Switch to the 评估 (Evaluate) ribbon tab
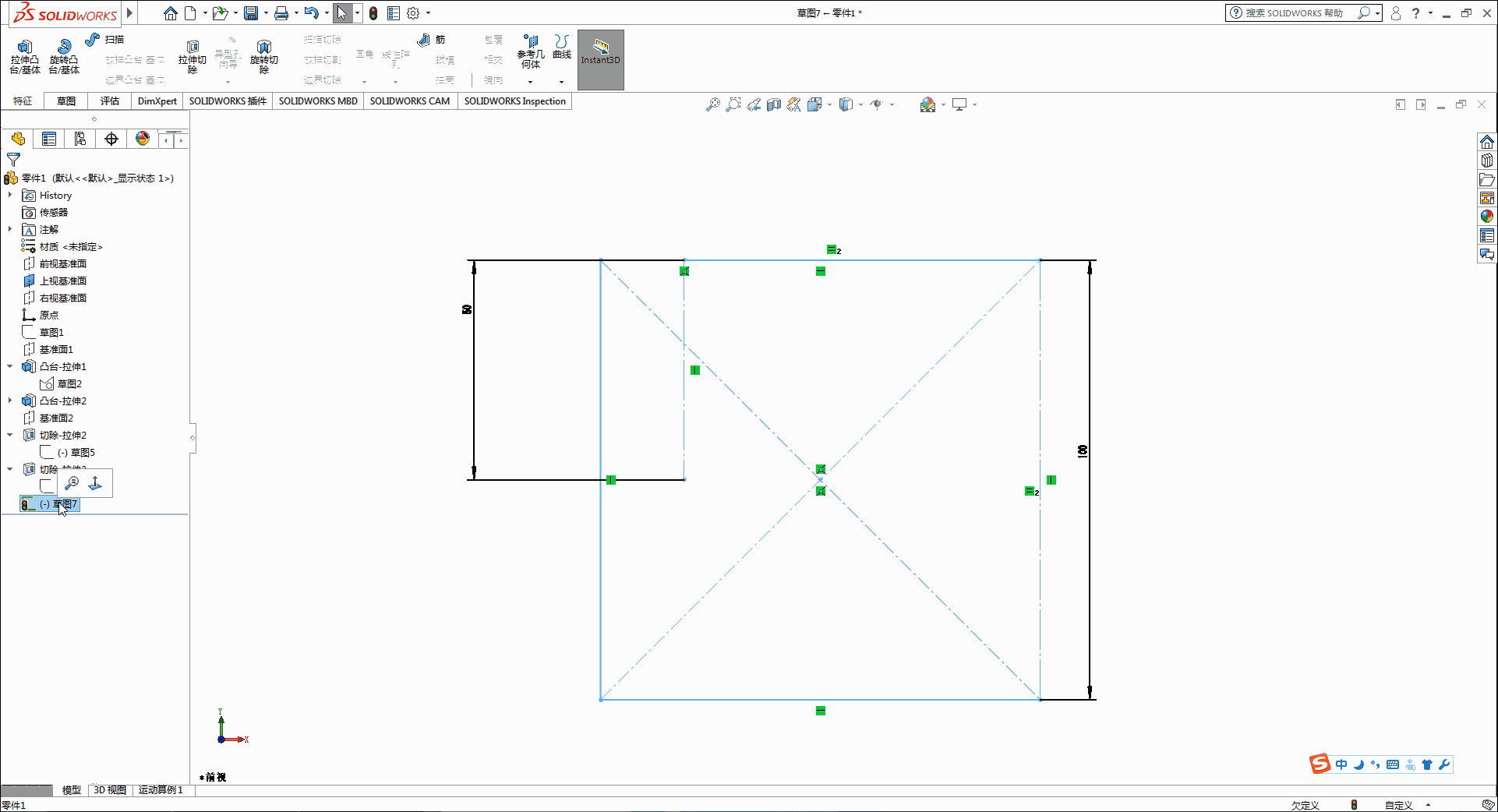The height and width of the screenshot is (812, 1498). (x=110, y=101)
